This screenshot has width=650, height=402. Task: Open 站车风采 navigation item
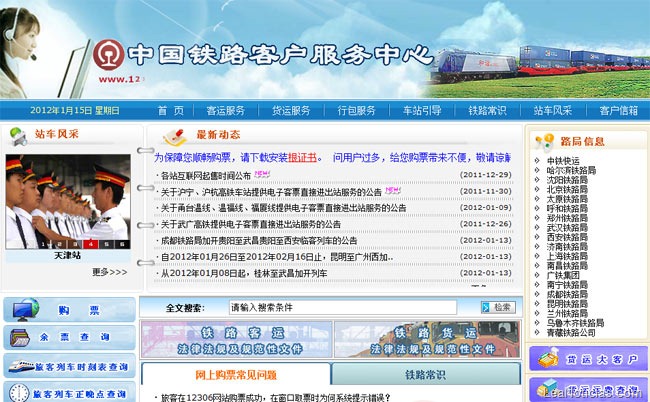553,111
